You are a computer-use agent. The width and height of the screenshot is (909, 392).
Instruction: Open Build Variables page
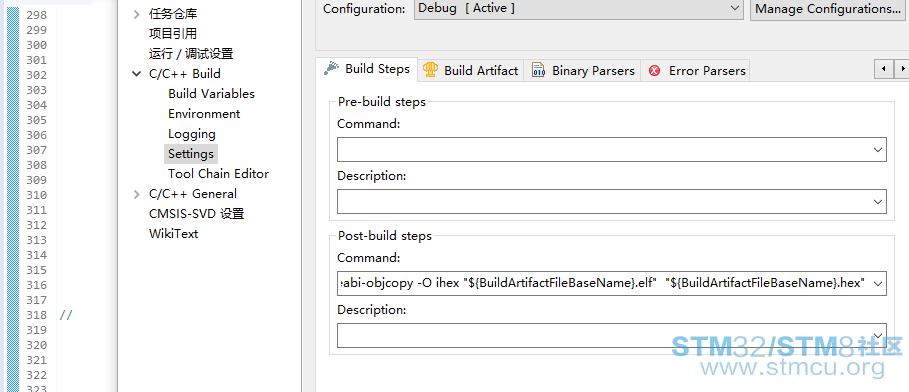coord(211,93)
